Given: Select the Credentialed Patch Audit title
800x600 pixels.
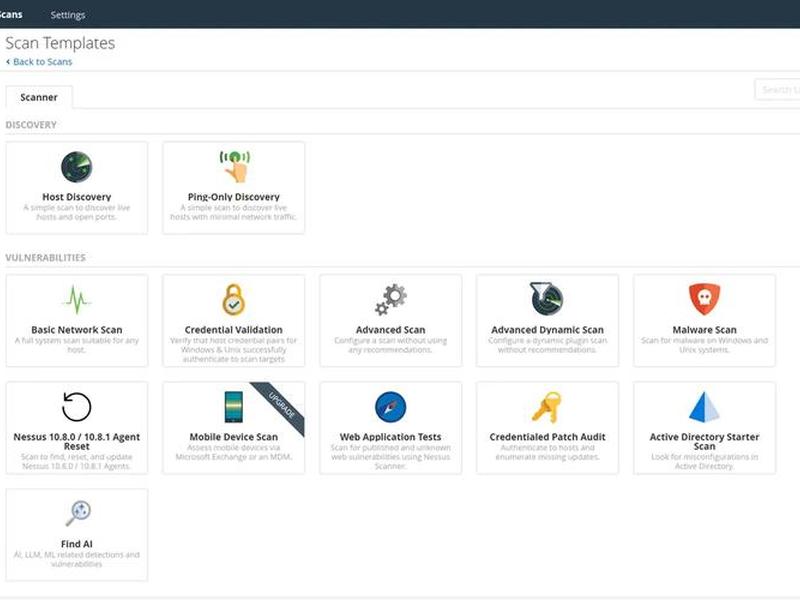Looking at the screenshot, I should (547, 437).
